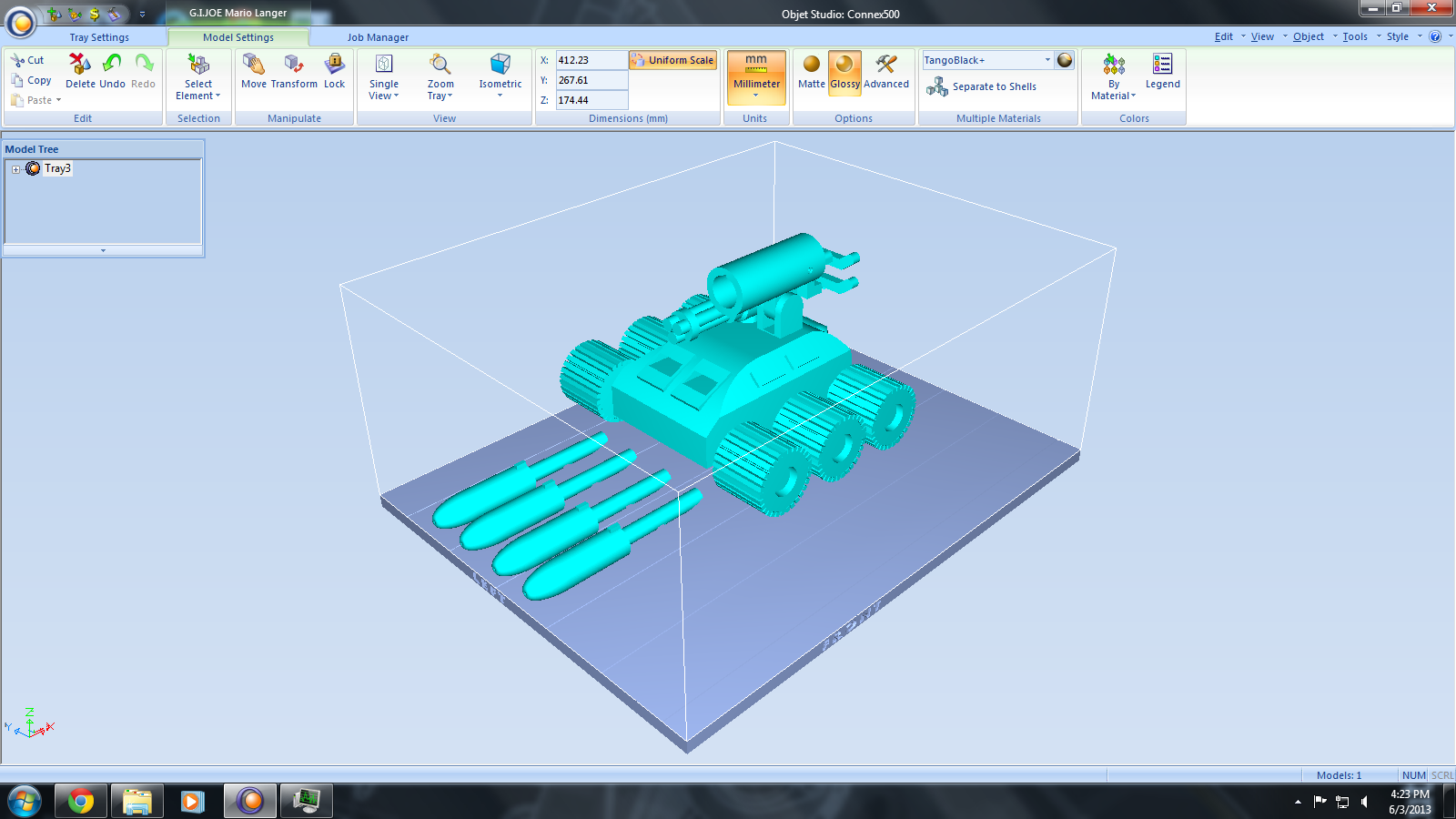1456x819 pixels.
Task: Click the XYZ axis orientation indicator
Action: pyautogui.click(x=29, y=723)
